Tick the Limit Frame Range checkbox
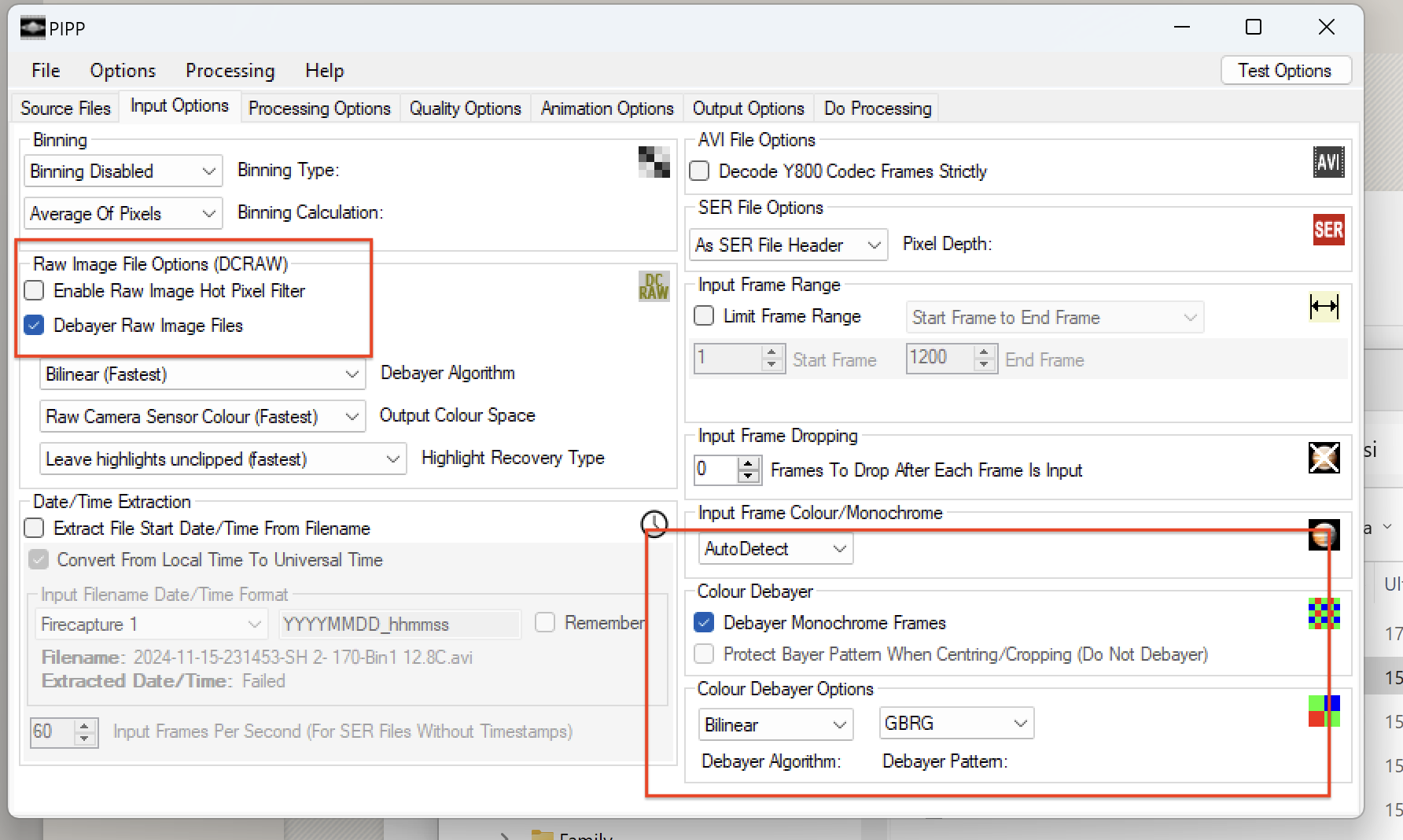This screenshot has height=840, width=1403. click(704, 316)
